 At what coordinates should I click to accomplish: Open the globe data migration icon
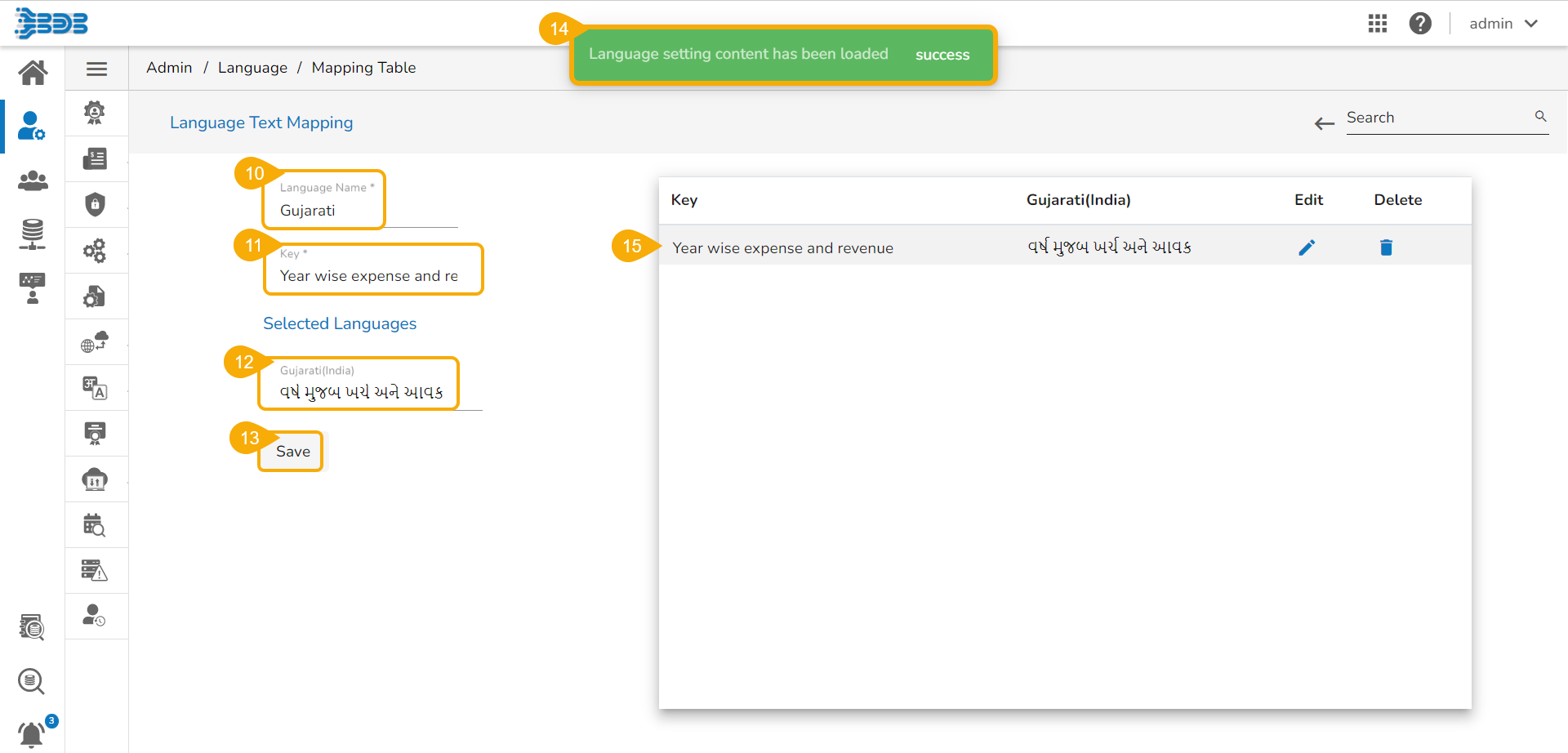[x=96, y=341]
